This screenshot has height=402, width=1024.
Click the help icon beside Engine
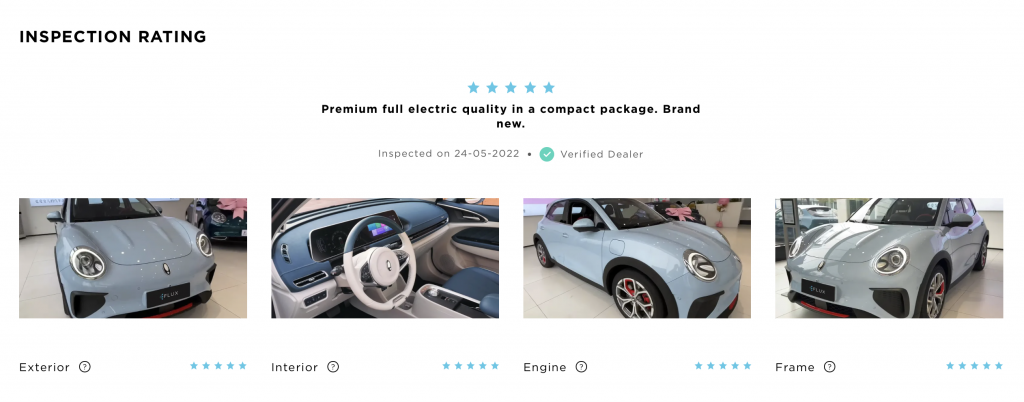tap(581, 367)
